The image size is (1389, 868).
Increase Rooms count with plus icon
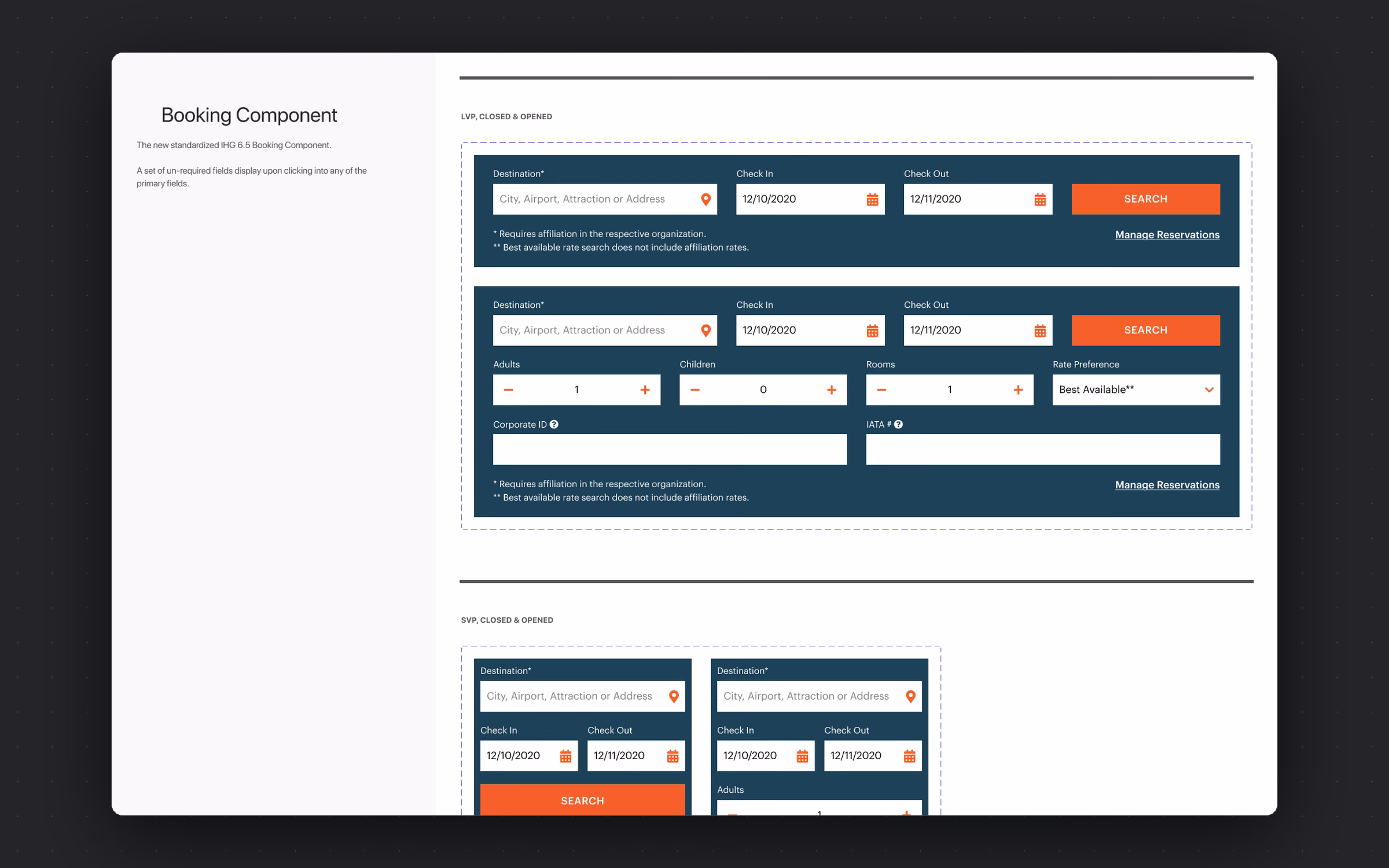(x=1018, y=390)
